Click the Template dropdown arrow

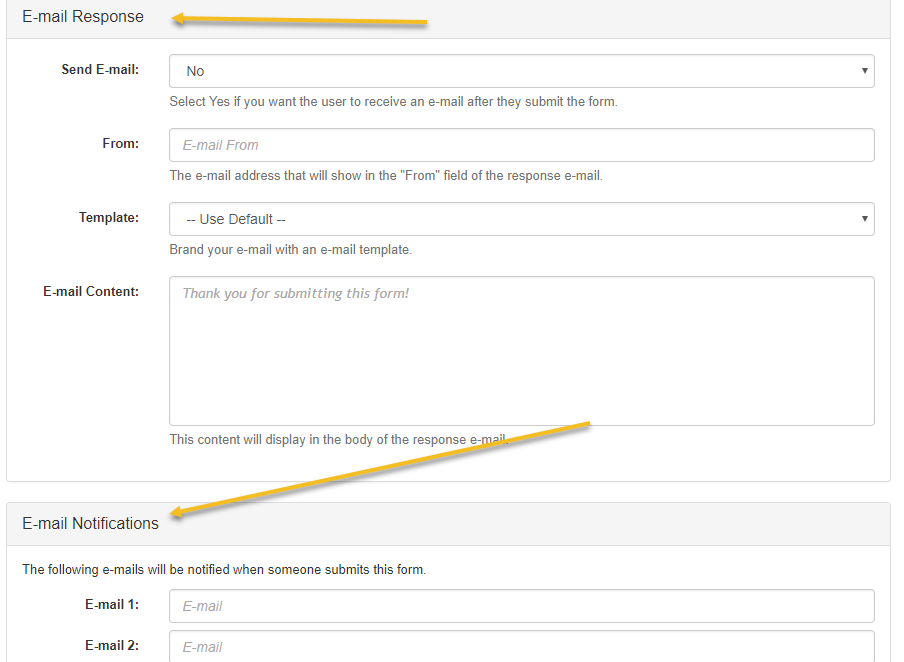tap(864, 219)
